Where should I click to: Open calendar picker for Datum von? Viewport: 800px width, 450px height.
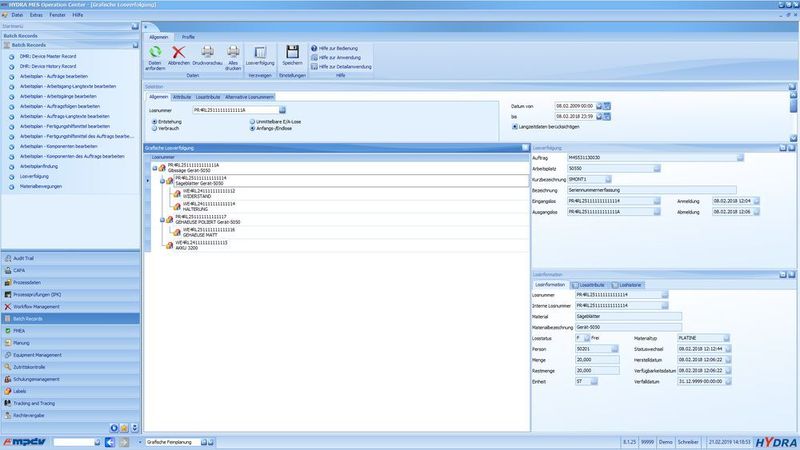606,105
